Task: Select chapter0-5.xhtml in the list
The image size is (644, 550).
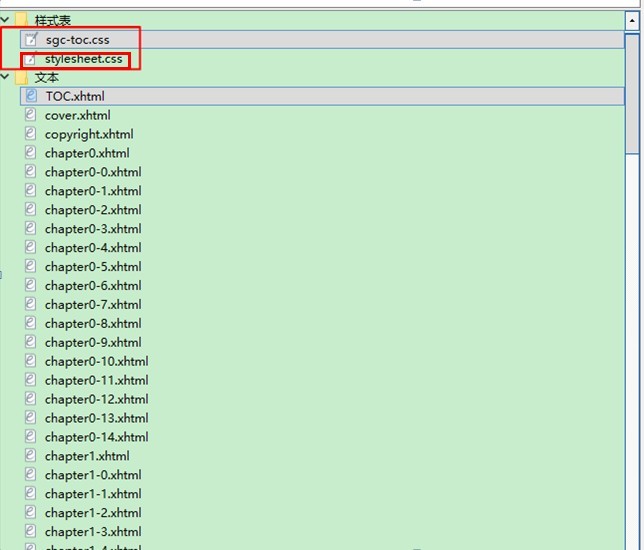Action: (x=93, y=267)
